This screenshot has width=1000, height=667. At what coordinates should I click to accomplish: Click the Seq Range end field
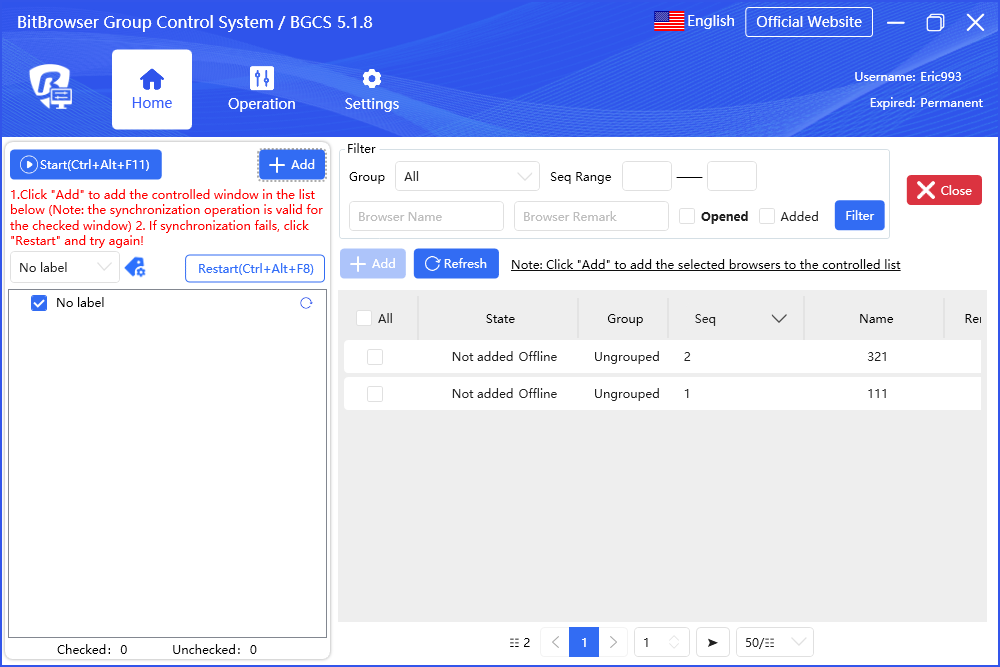(x=732, y=176)
